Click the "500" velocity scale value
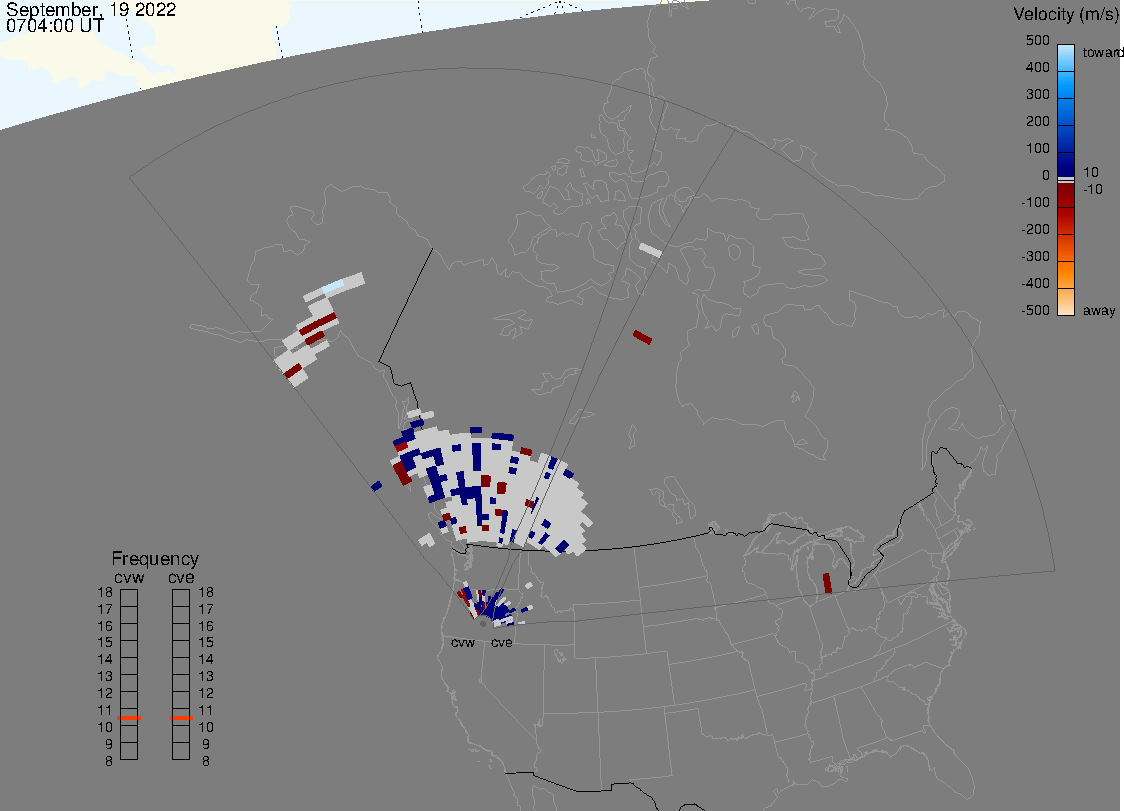 click(1037, 40)
